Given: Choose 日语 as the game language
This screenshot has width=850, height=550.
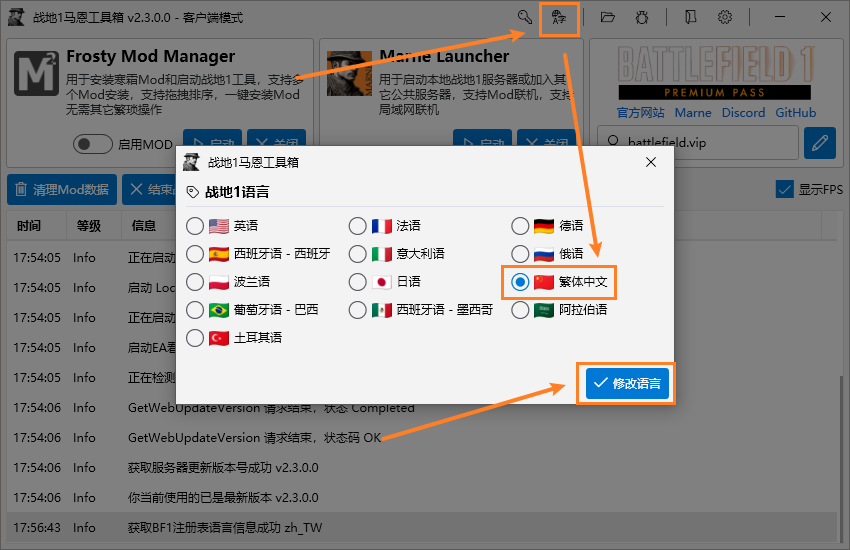Looking at the screenshot, I should point(357,282).
